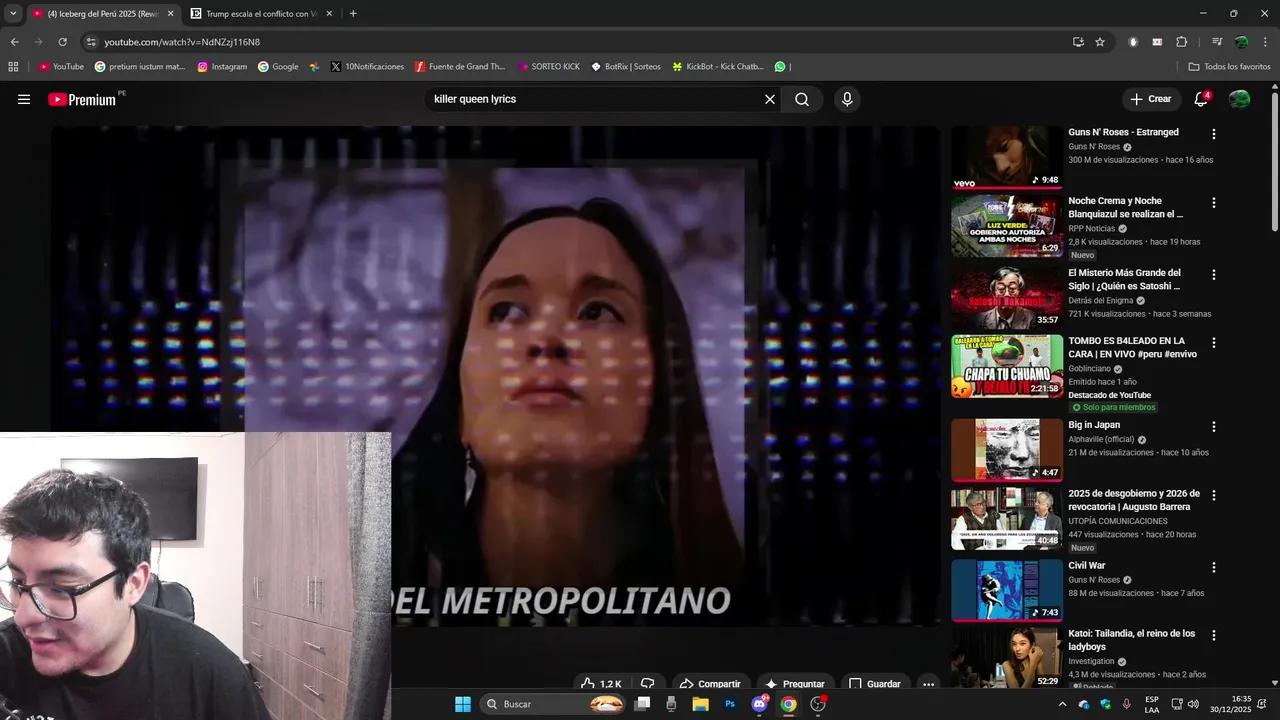
Task: Open a new browser tab
Action: [353, 14]
